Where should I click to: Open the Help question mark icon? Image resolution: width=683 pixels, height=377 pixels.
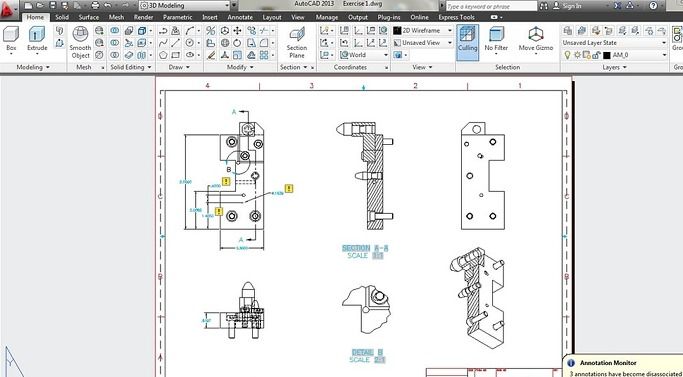pyautogui.click(x=653, y=6)
